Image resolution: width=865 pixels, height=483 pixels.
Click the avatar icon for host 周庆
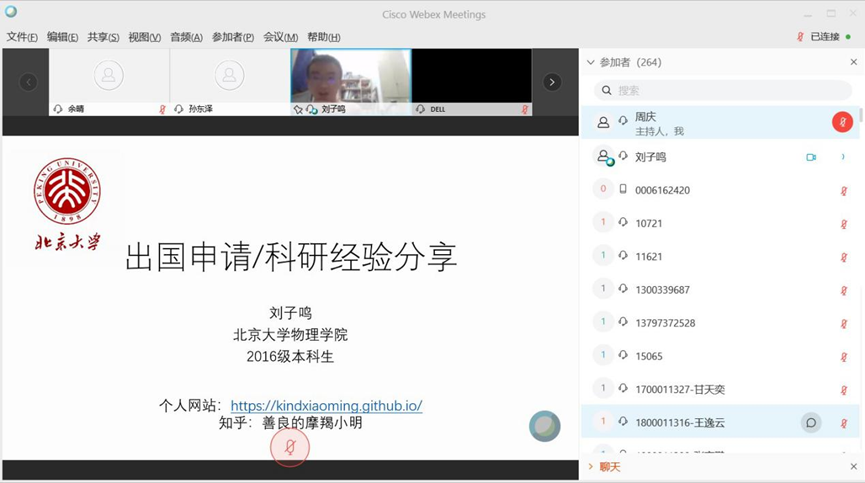pyautogui.click(x=603, y=123)
